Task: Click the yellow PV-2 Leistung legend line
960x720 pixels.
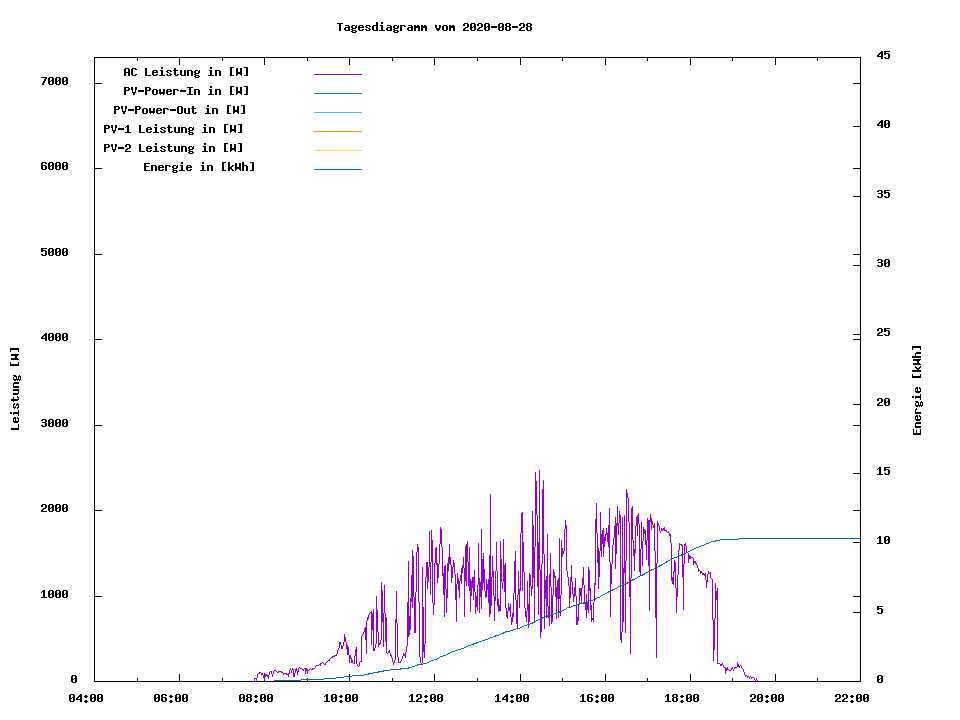Action: click(x=337, y=150)
